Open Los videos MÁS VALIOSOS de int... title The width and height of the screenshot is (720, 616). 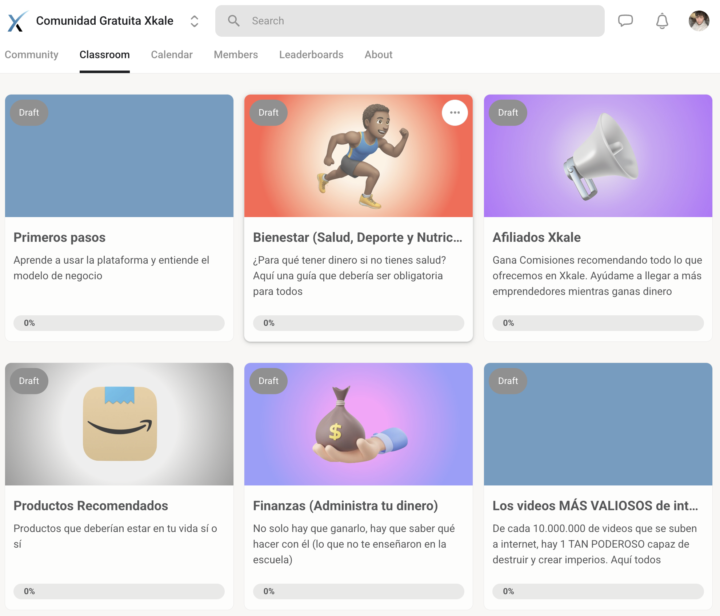595,505
